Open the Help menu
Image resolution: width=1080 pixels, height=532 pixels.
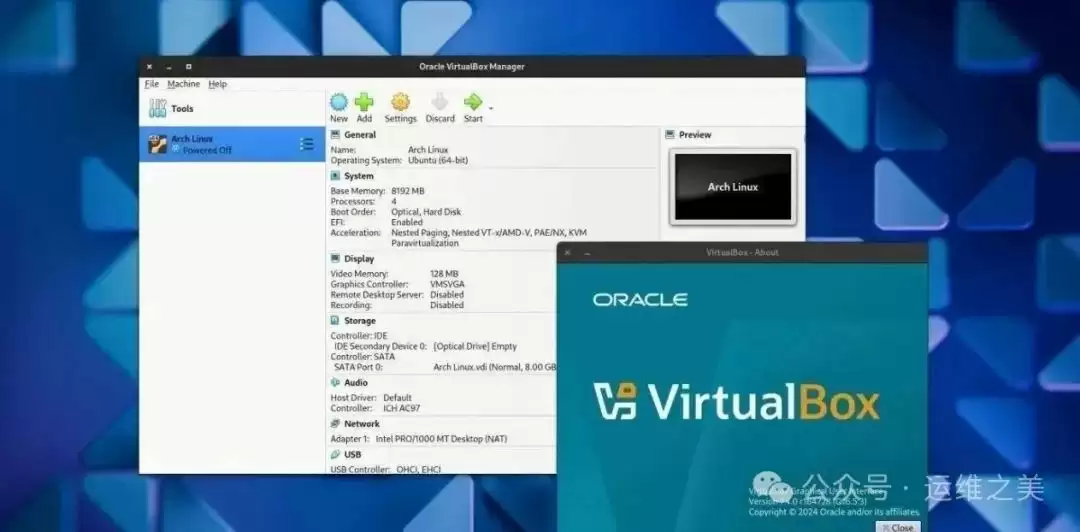coord(217,84)
